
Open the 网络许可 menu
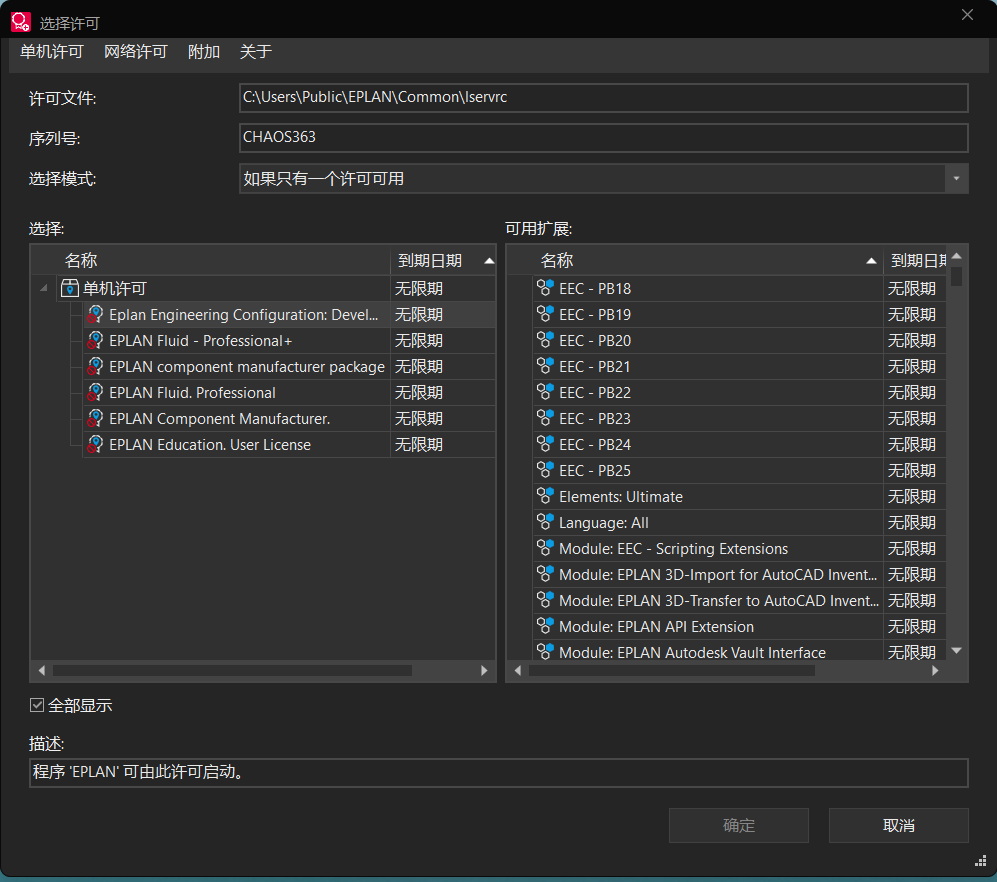(x=136, y=52)
